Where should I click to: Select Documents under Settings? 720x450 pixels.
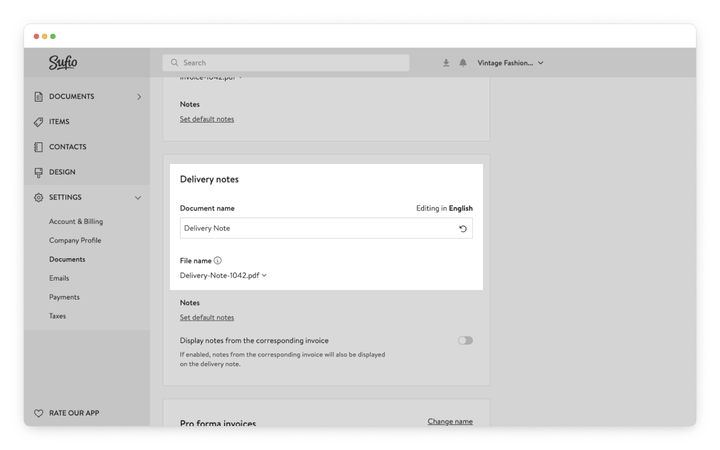coord(67,259)
